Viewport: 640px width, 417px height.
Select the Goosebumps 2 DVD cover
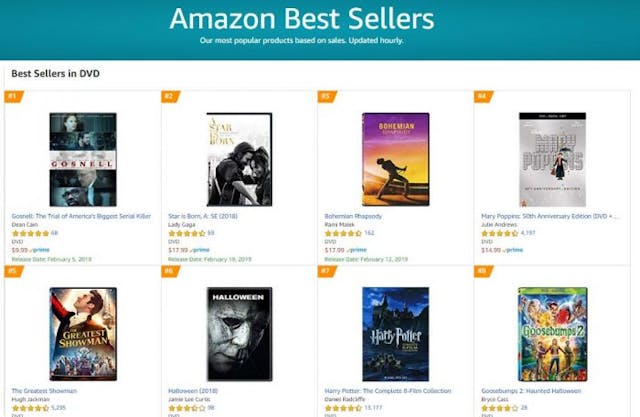[x=552, y=333]
